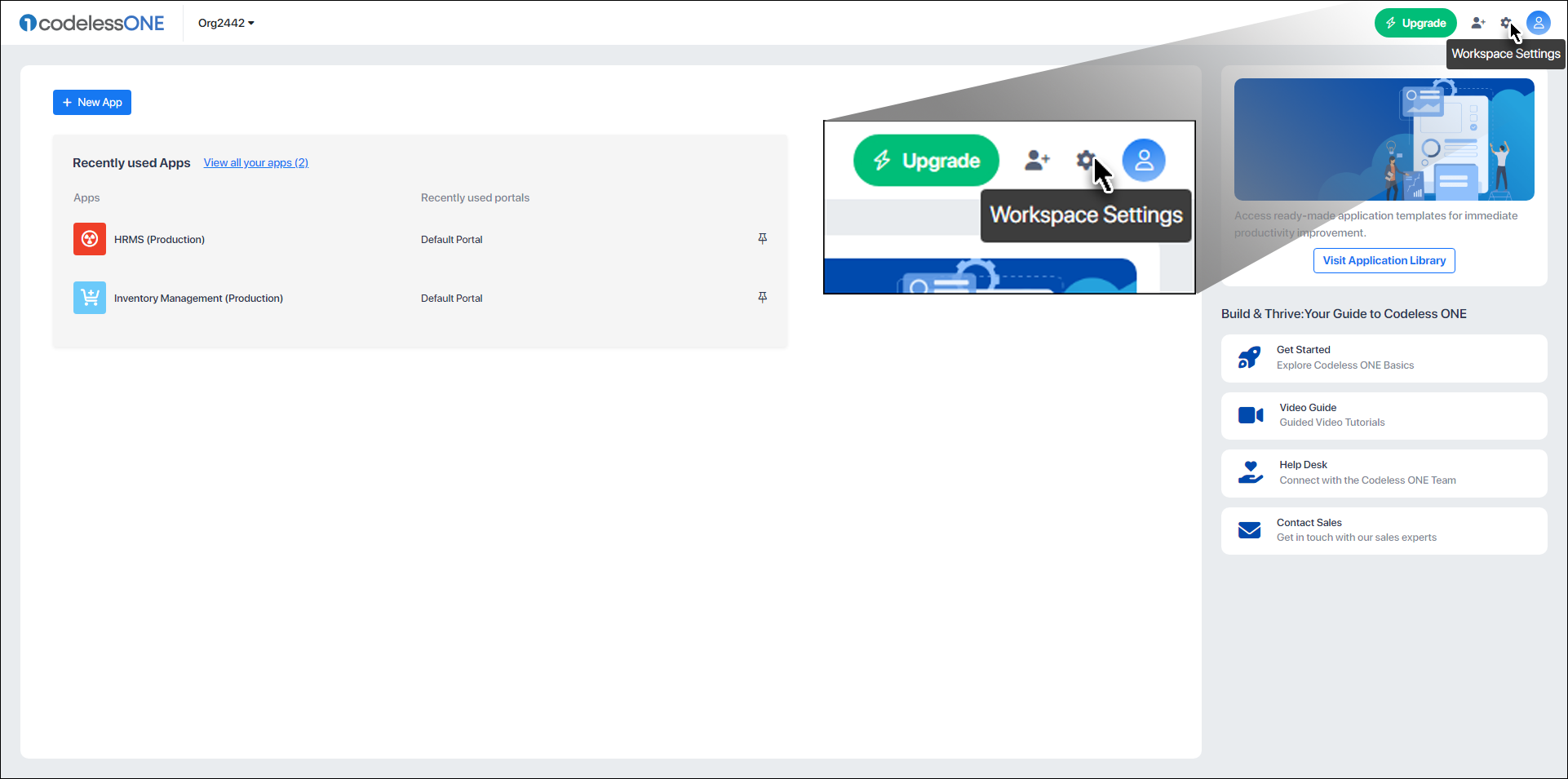Click the New App button
This screenshot has height=779, width=1568.
[91, 102]
